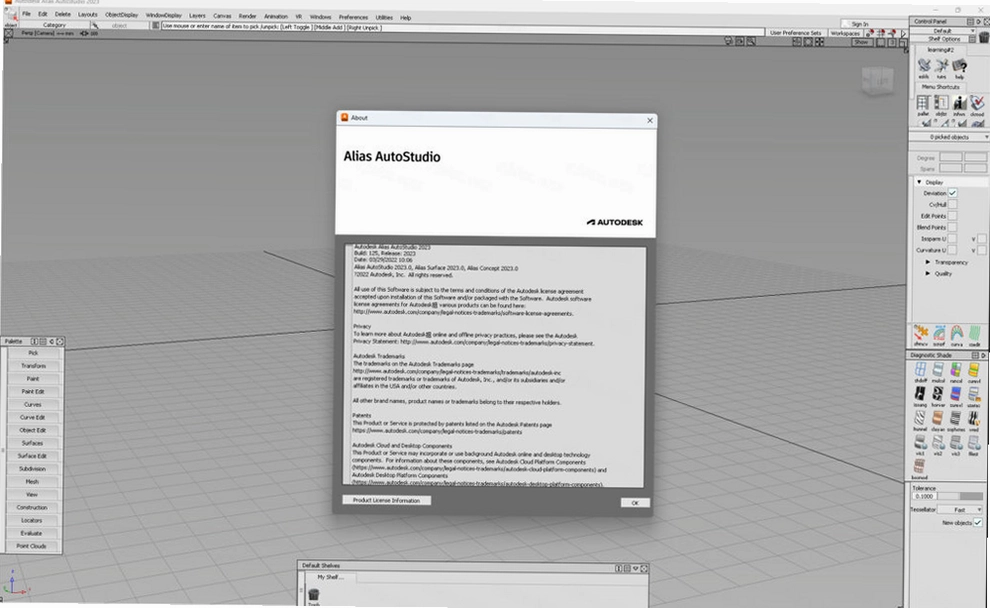Screen dimensions: 990x608
Task: Expand the Transparency section
Action: click(927, 261)
